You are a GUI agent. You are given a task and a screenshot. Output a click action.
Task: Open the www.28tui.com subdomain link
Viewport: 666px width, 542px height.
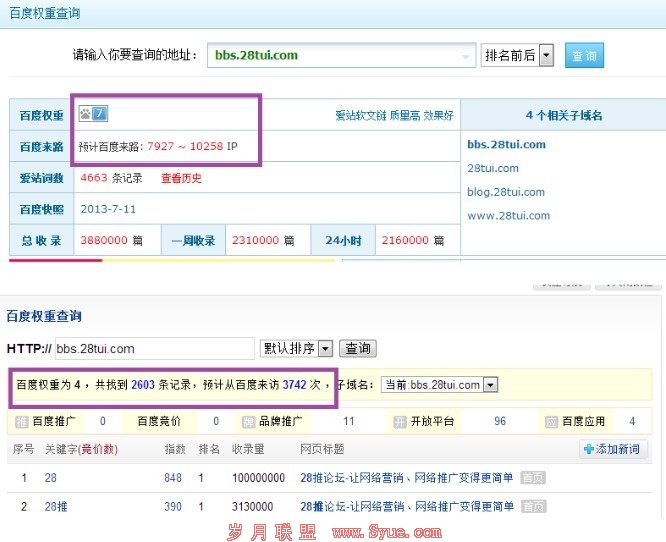pyautogui.click(x=508, y=216)
